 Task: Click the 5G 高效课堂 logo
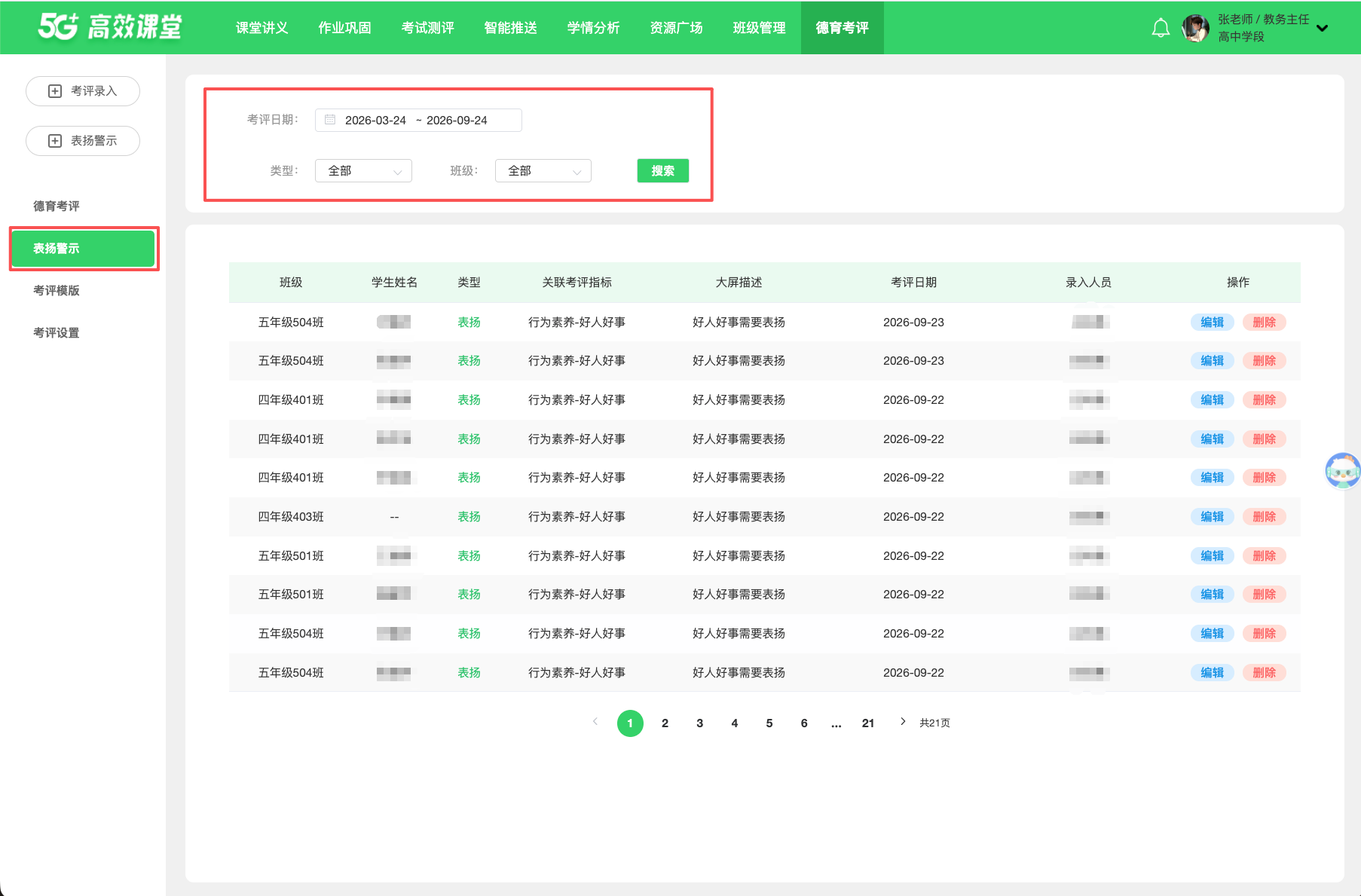pos(110,26)
